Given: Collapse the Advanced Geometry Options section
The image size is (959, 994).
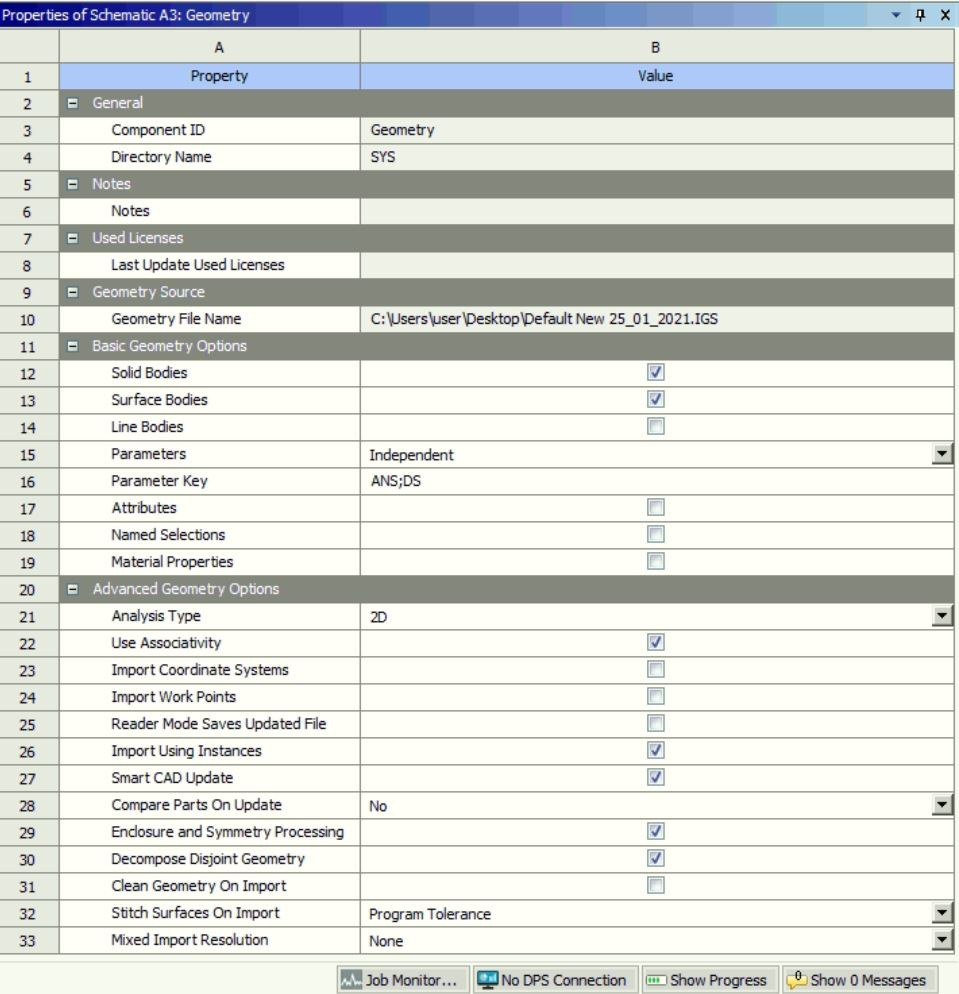Looking at the screenshot, I should [x=73, y=589].
